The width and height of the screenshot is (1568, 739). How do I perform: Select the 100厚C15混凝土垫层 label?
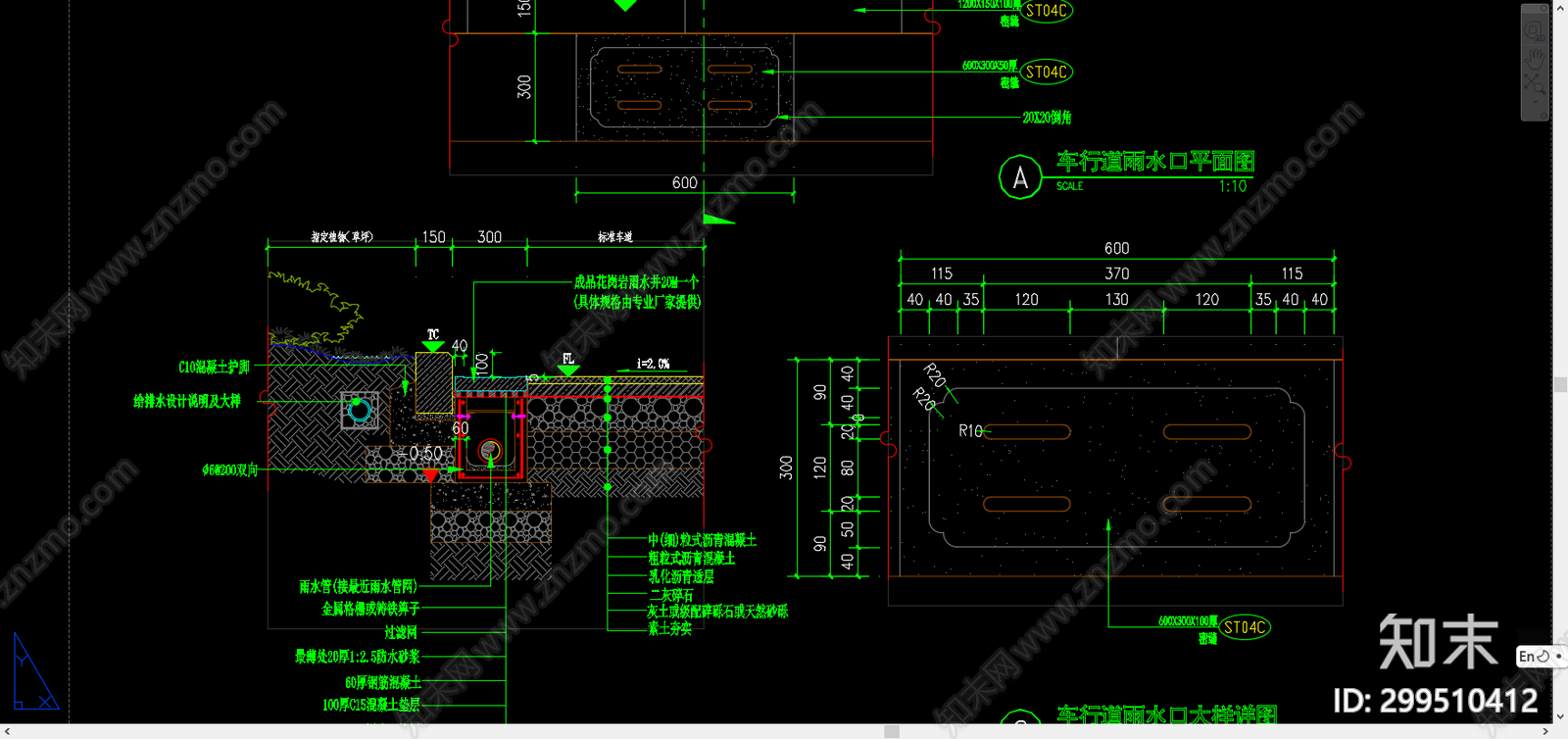click(371, 705)
